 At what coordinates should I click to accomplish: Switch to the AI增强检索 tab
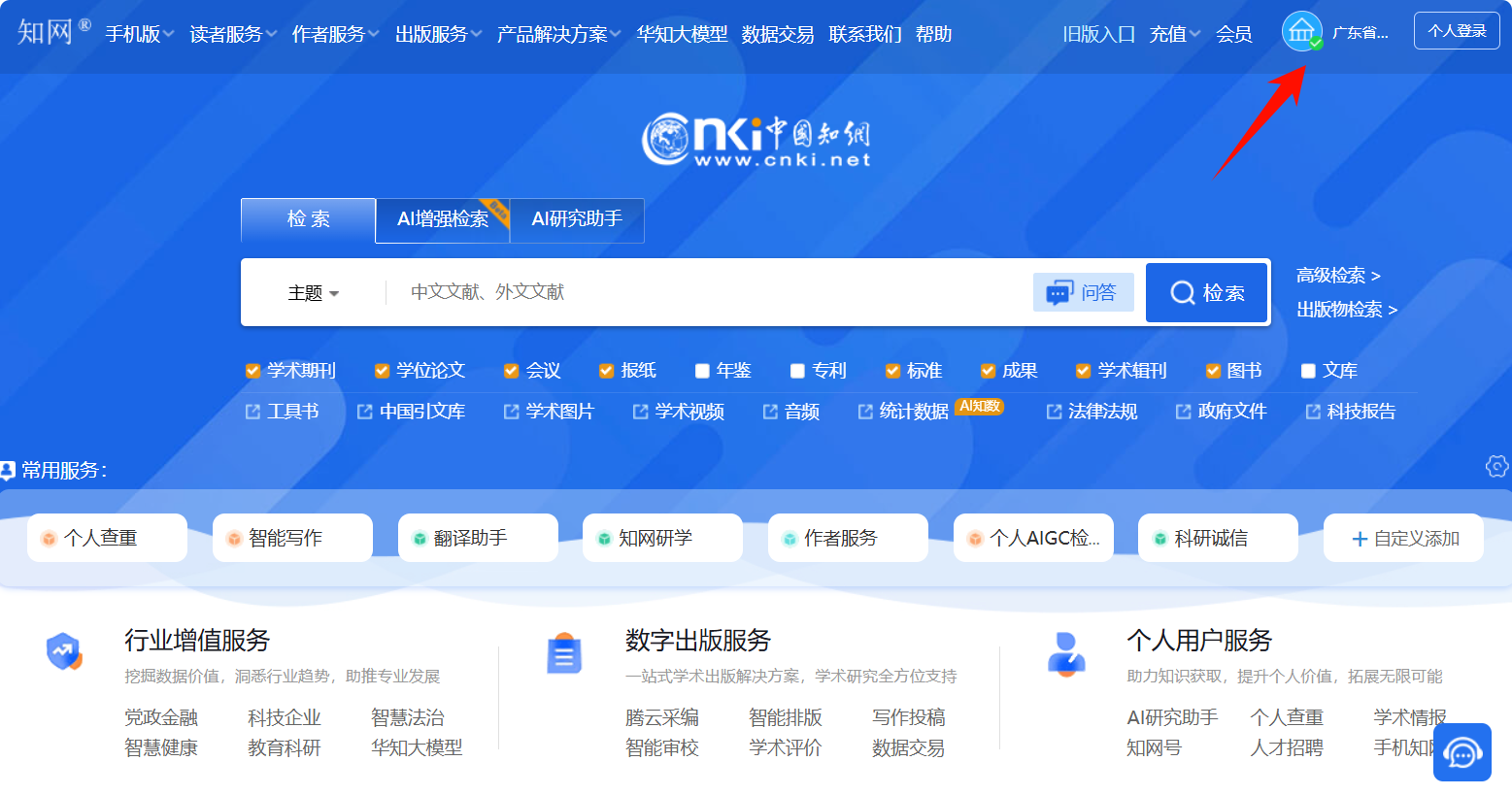coord(443,219)
